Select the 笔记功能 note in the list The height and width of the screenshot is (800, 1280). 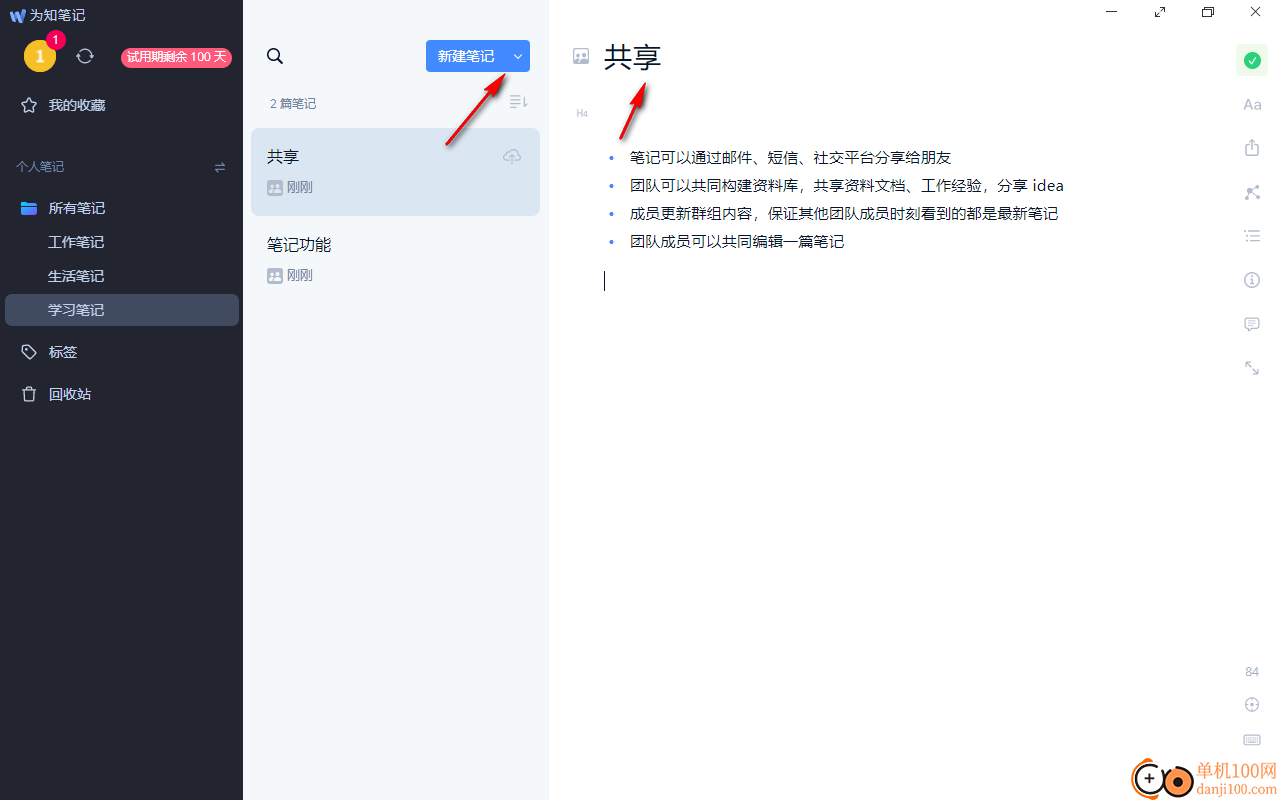395,259
